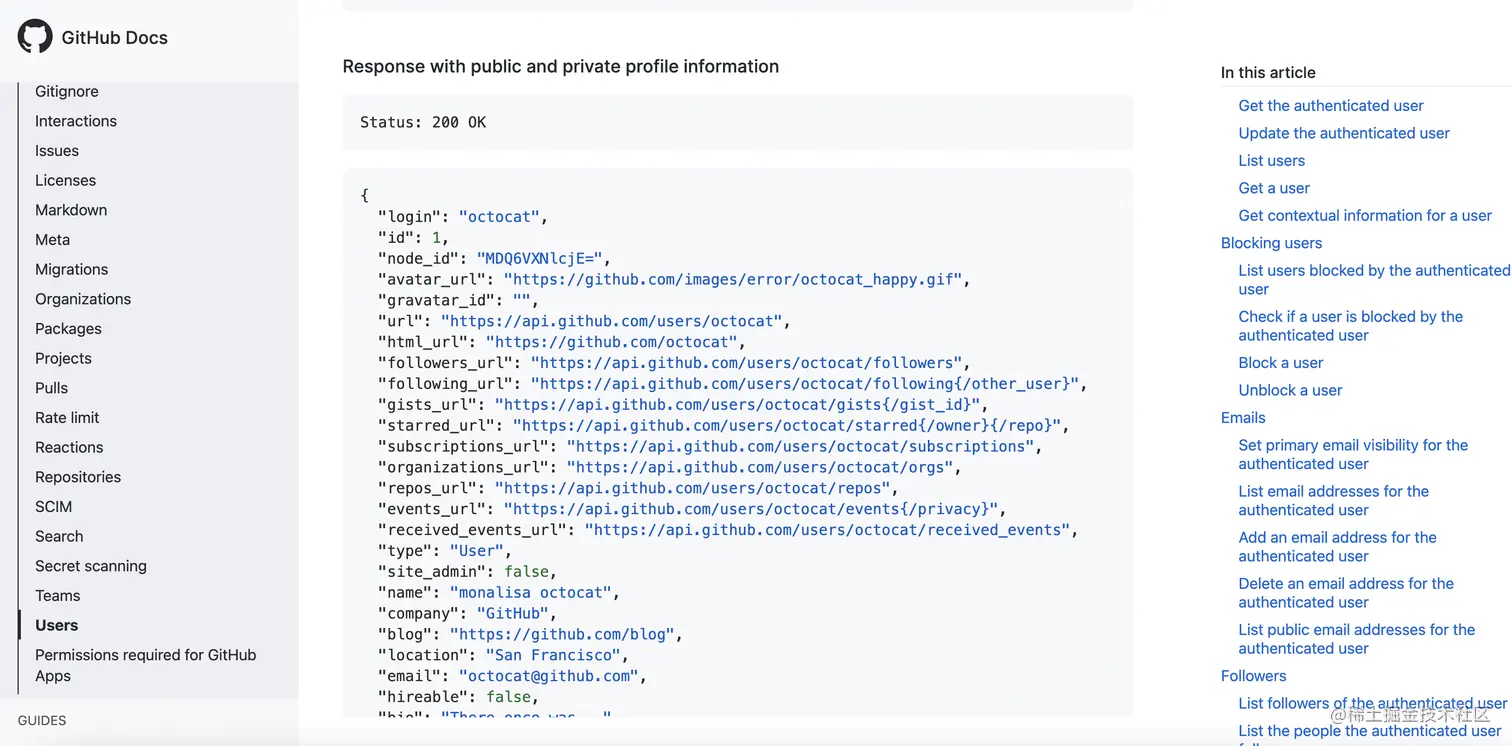Select the active Users sidebar item
Screen dimensions: 1512x746
coord(57,625)
